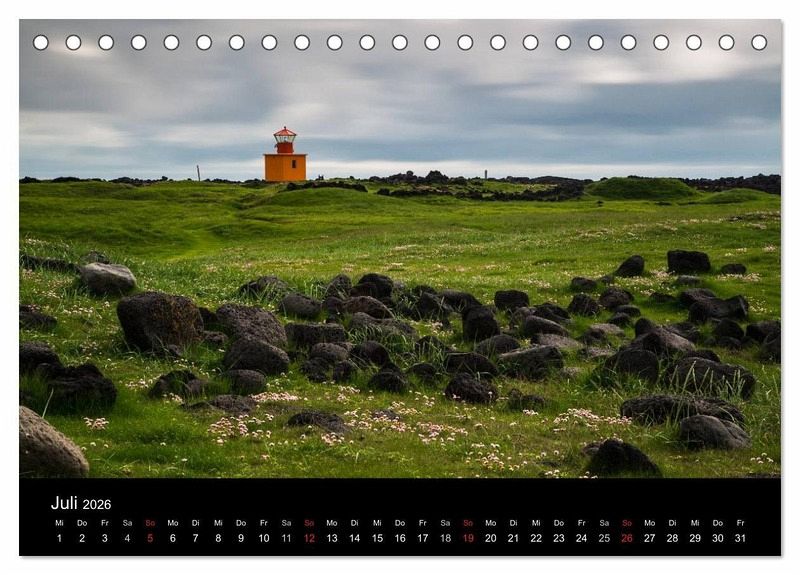Choose date 24 in the calendar row
This screenshot has width=800, height=575.
coord(581,538)
